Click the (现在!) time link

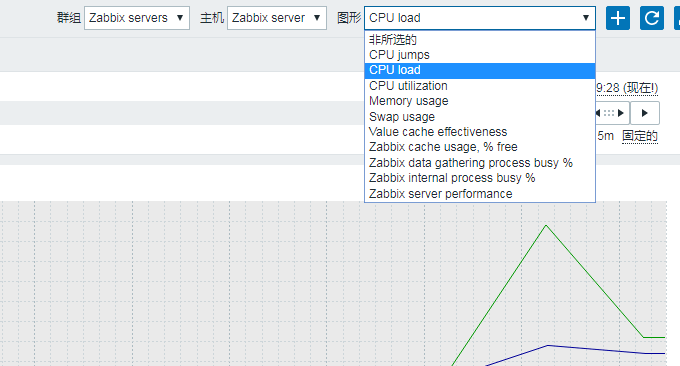tap(641, 88)
